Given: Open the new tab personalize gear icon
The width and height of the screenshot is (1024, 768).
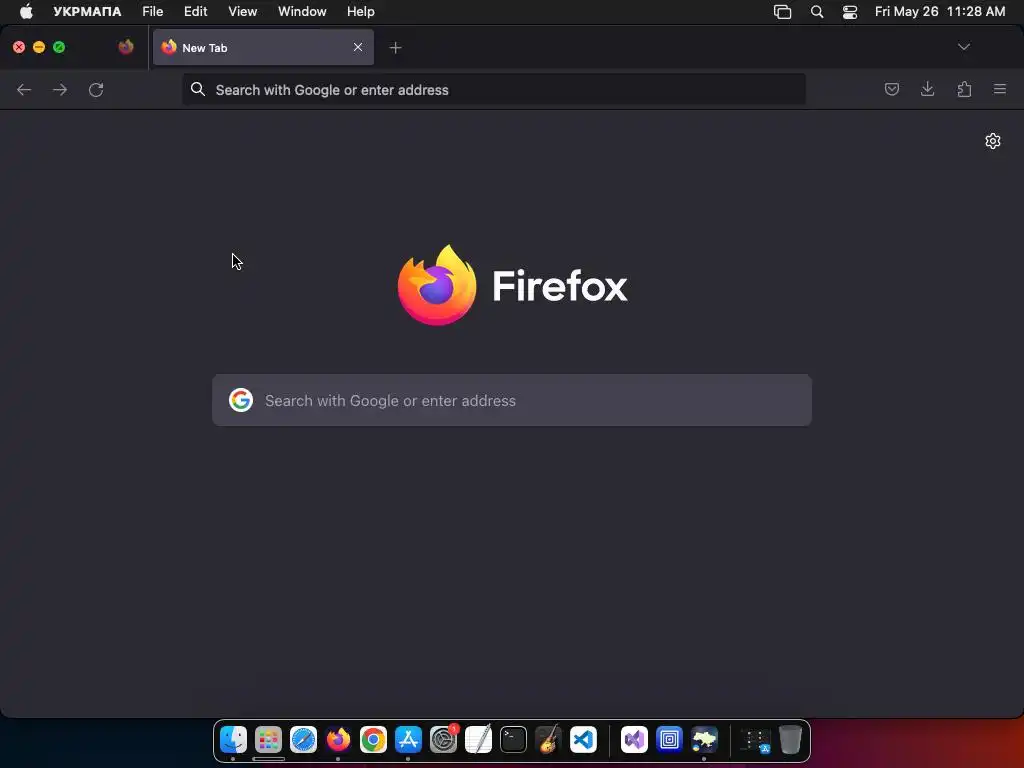Looking at the screenshot, I should coord(993,141).
